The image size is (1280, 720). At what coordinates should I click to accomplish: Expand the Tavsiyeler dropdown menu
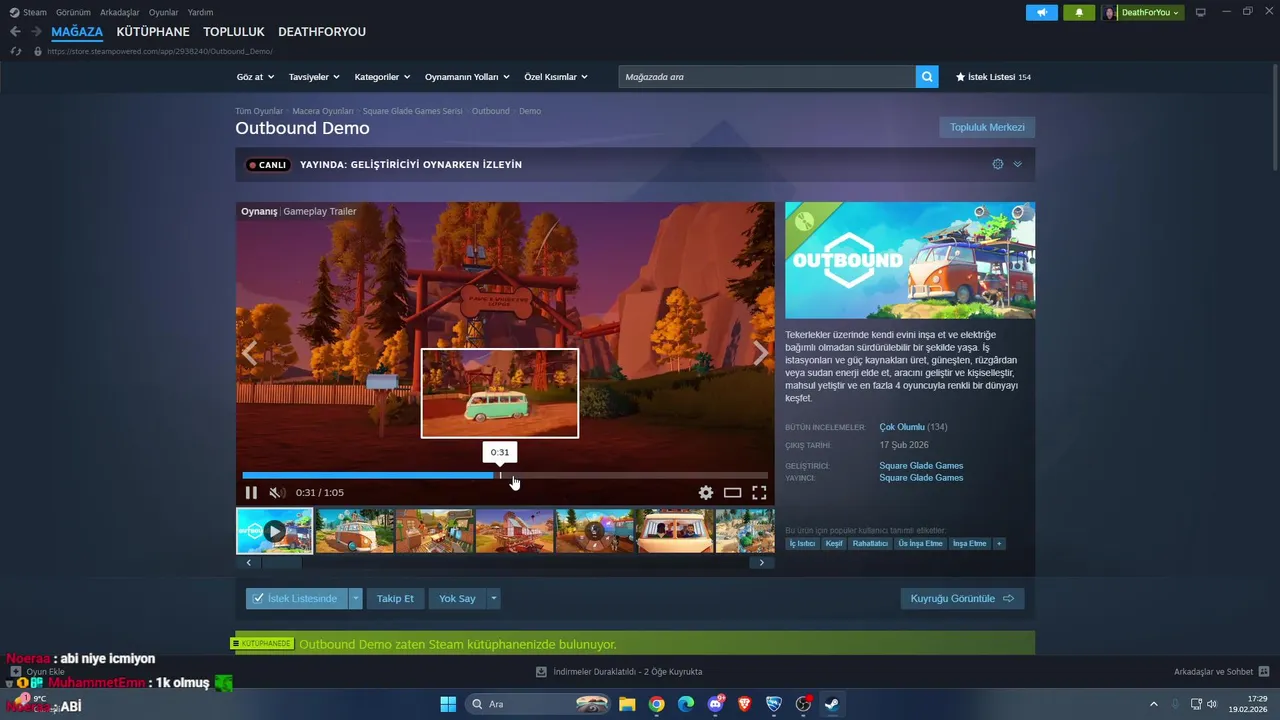[x=314, y=77]
